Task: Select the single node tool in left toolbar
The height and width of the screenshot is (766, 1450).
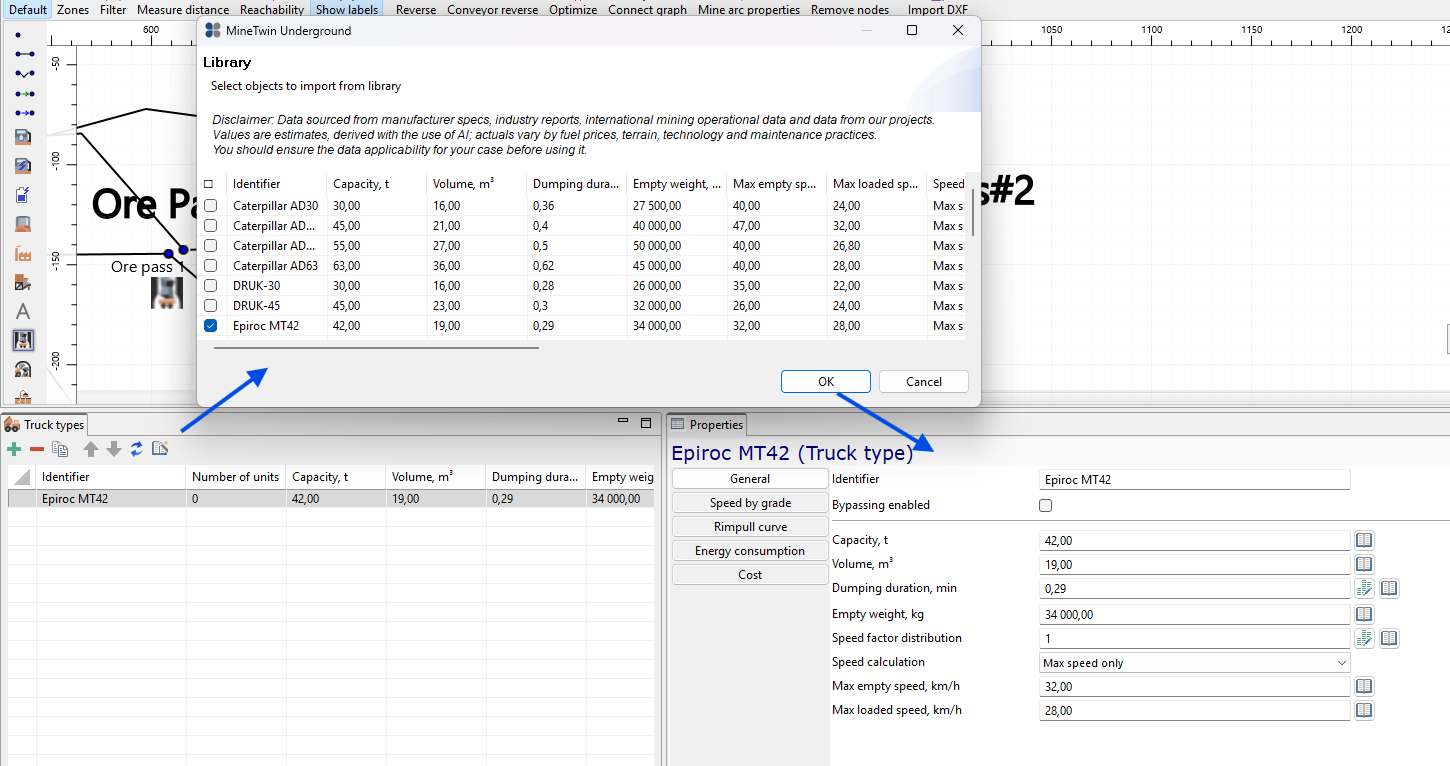Action: point(19,35)
